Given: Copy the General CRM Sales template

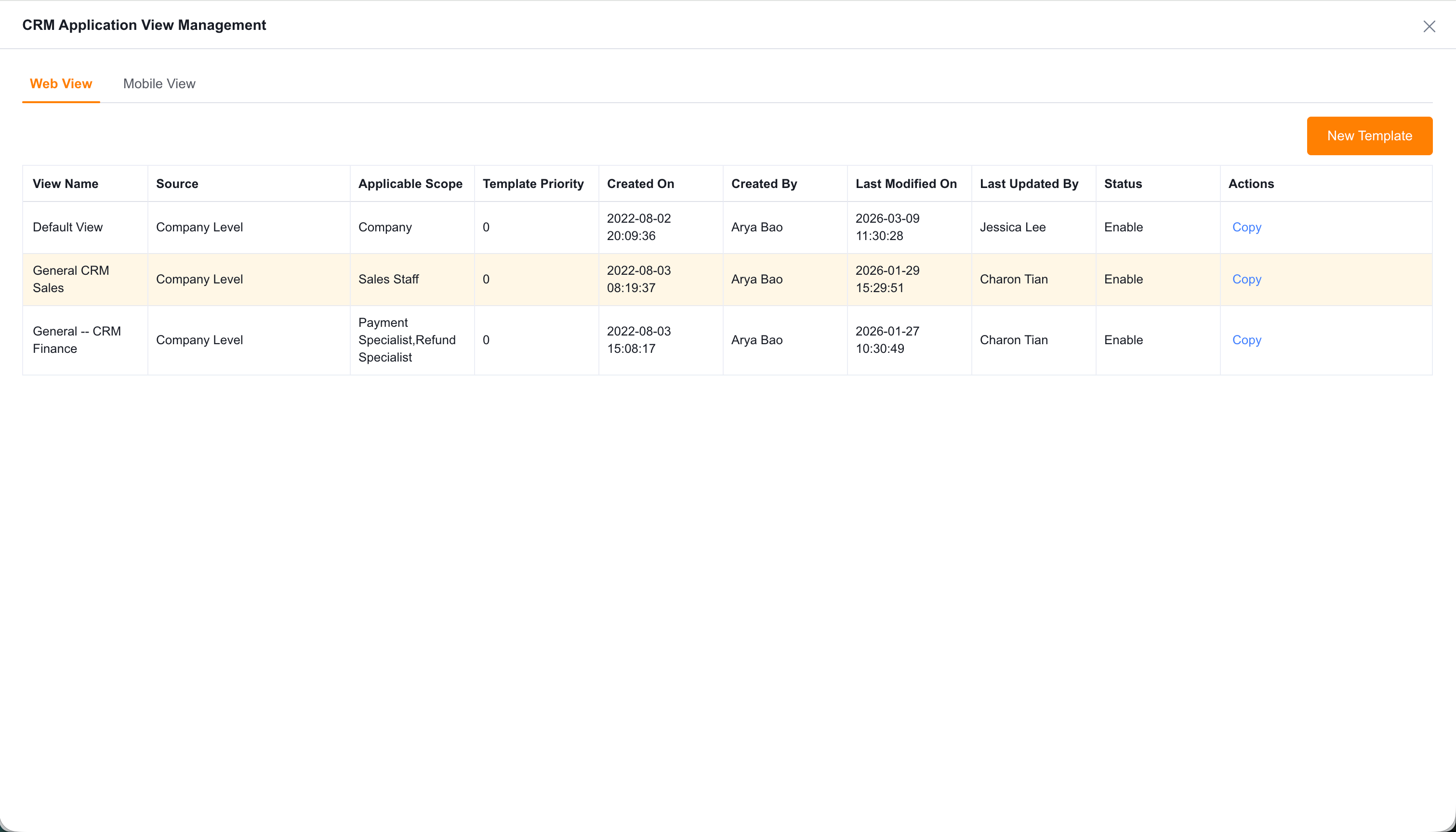Looking at the screenshot, I should [1246, 280].
